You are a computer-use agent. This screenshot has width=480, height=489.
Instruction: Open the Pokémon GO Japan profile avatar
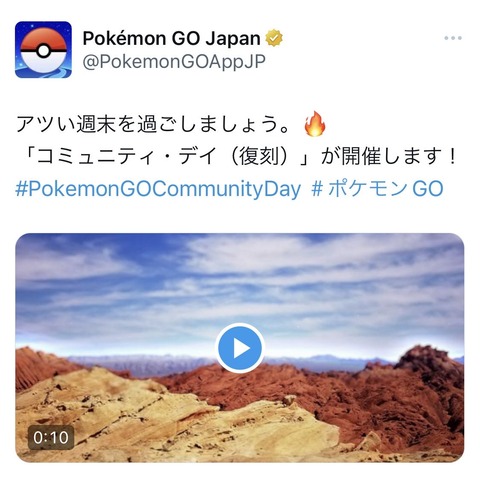43,49
